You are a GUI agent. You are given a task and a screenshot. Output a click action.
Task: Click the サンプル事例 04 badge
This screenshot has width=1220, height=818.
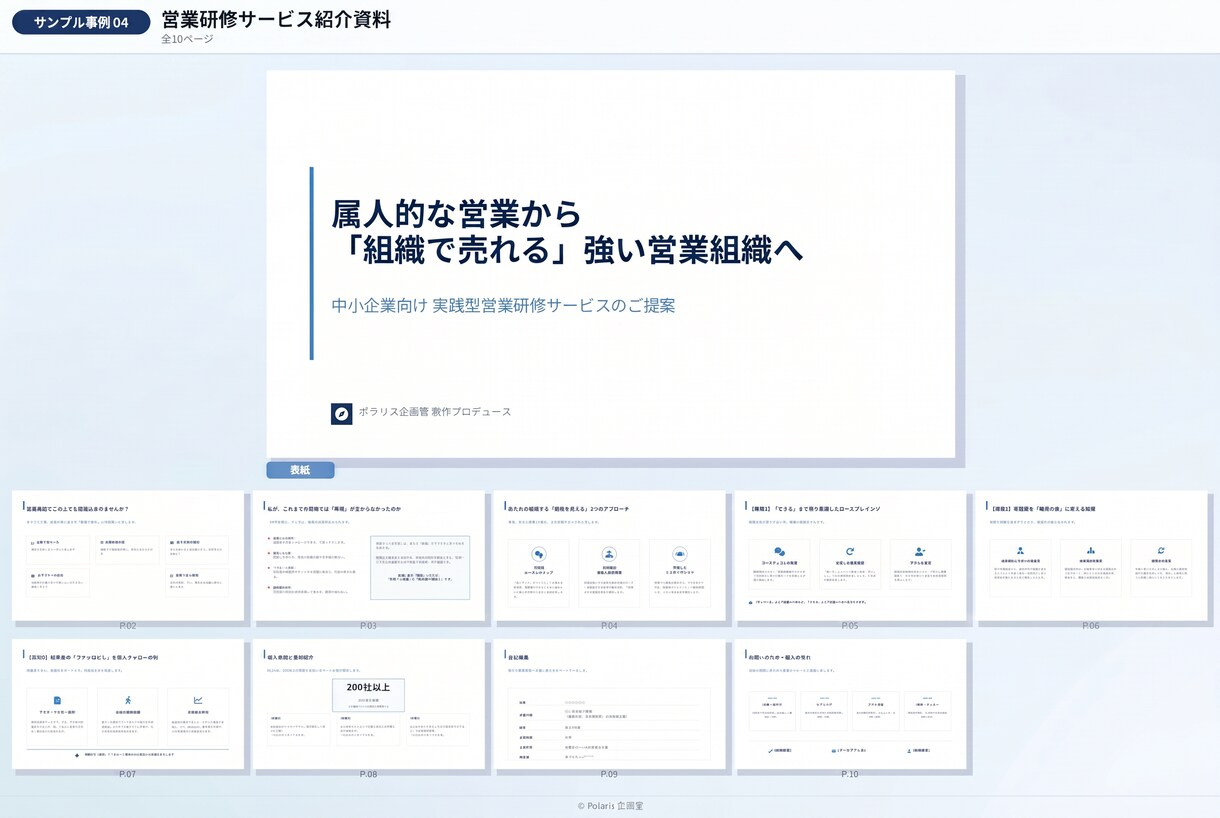pos(81,22)
